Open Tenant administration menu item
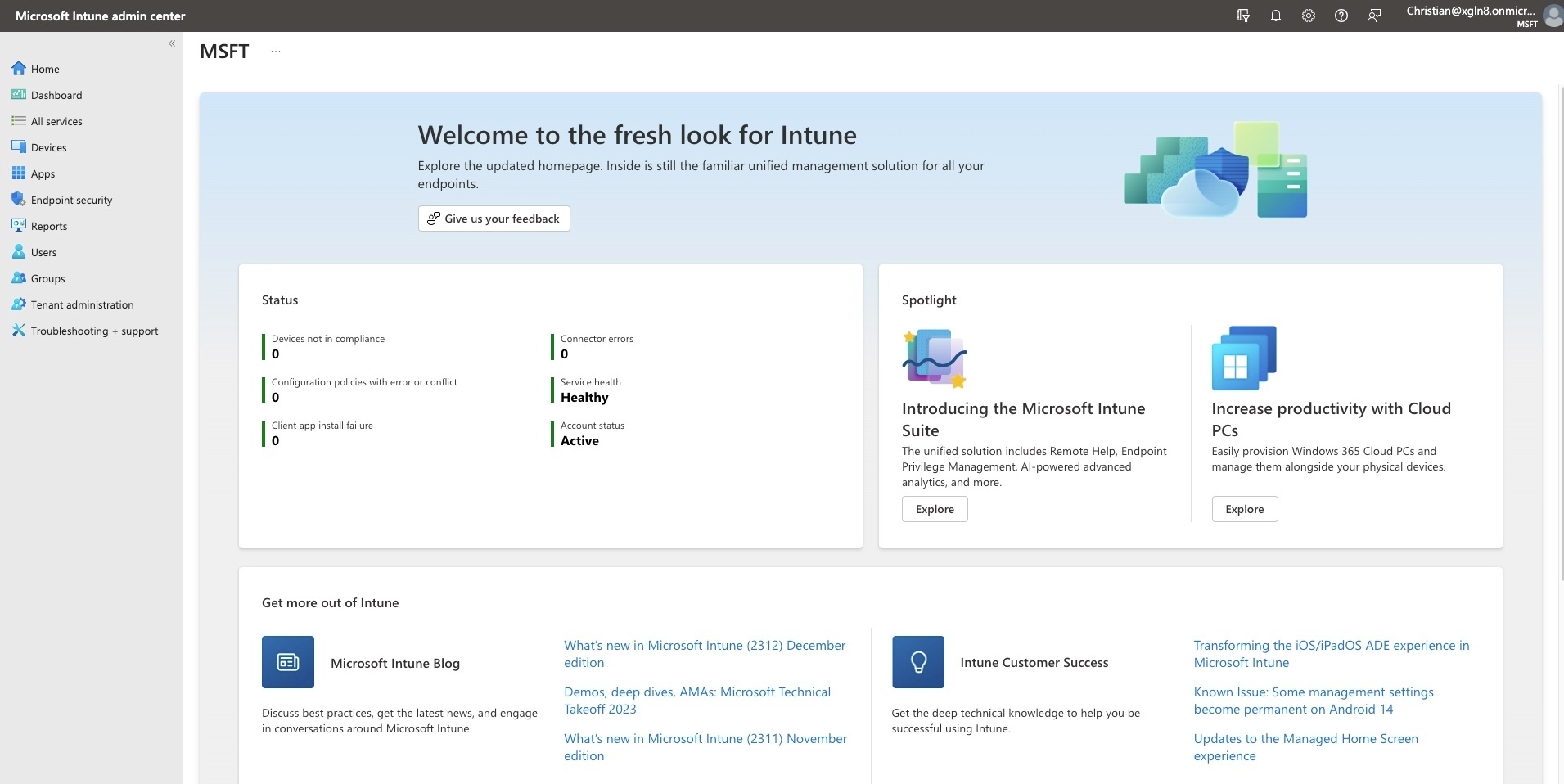 pos(83,304)
